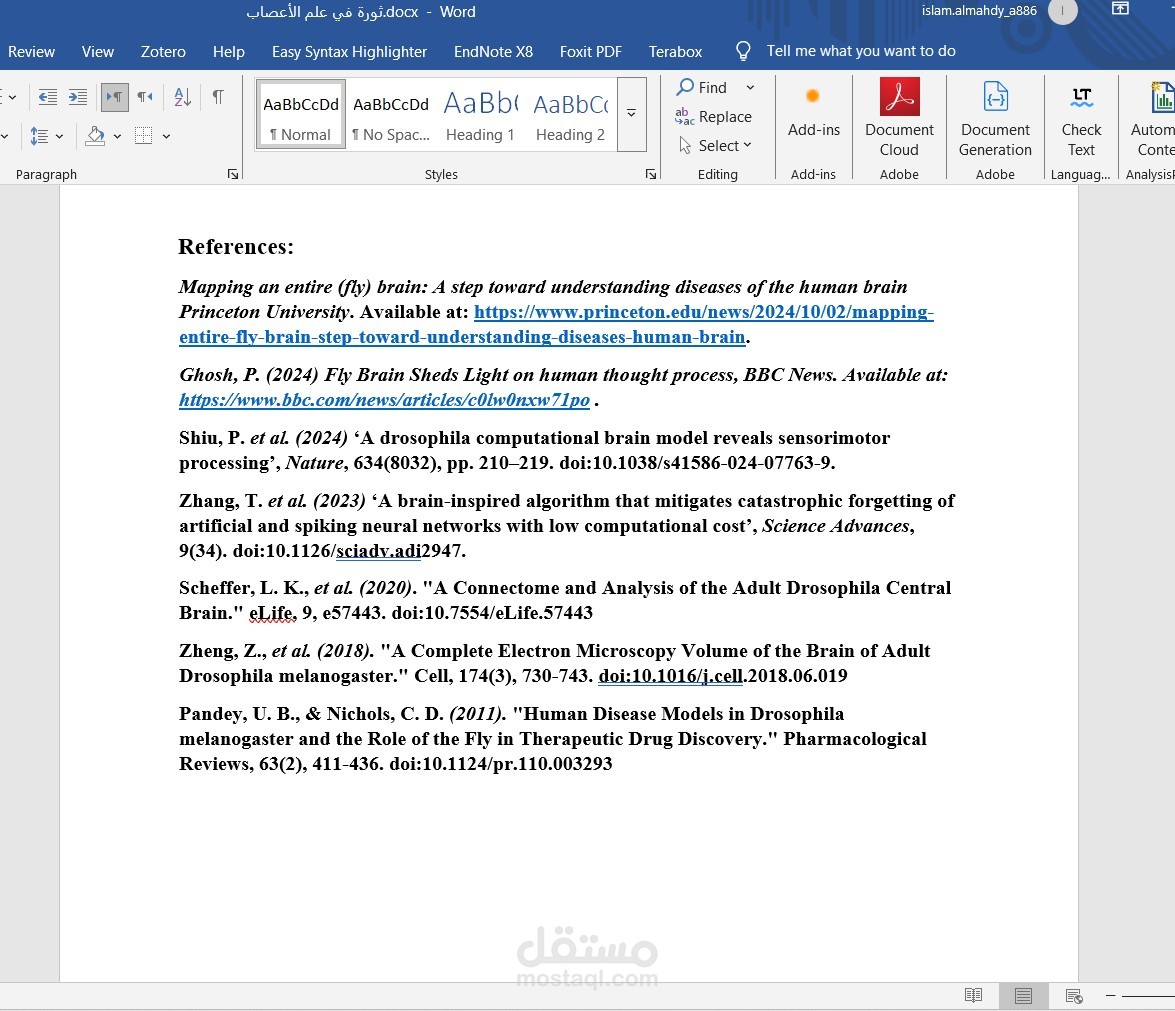Toggle show/hide paragraph marks
The image size is (1175, 1011).
pyautogui.click(x=218, y=97)
